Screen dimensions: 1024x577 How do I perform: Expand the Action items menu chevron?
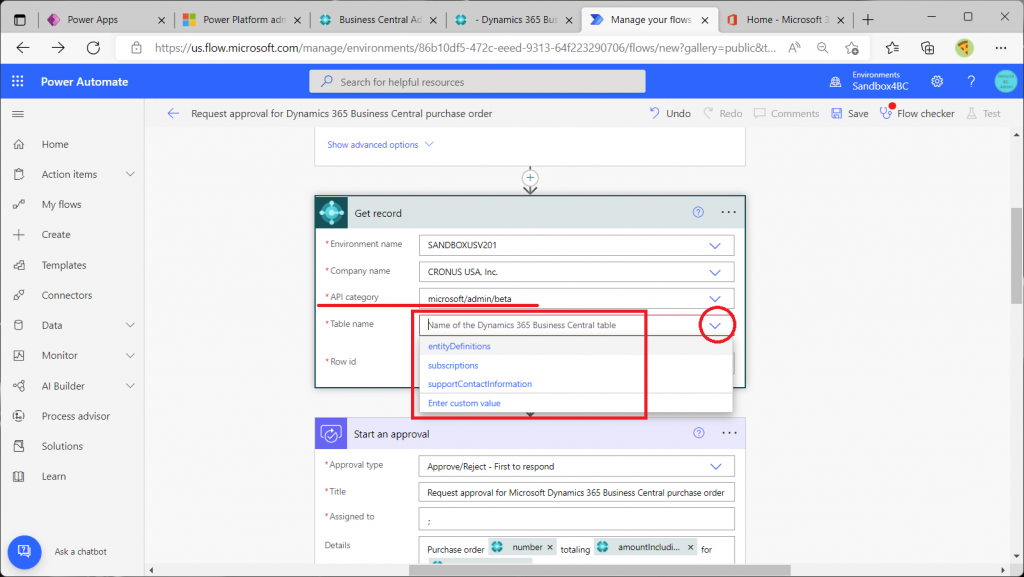click(131, 174)
